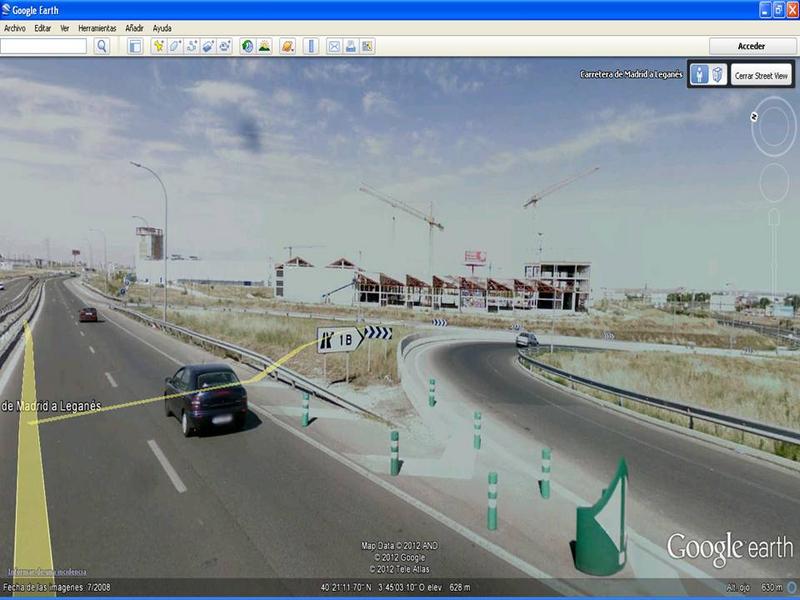Select the ruler measurement tool
The height and width of the screenshot is (600, 800).
[311, 46]
